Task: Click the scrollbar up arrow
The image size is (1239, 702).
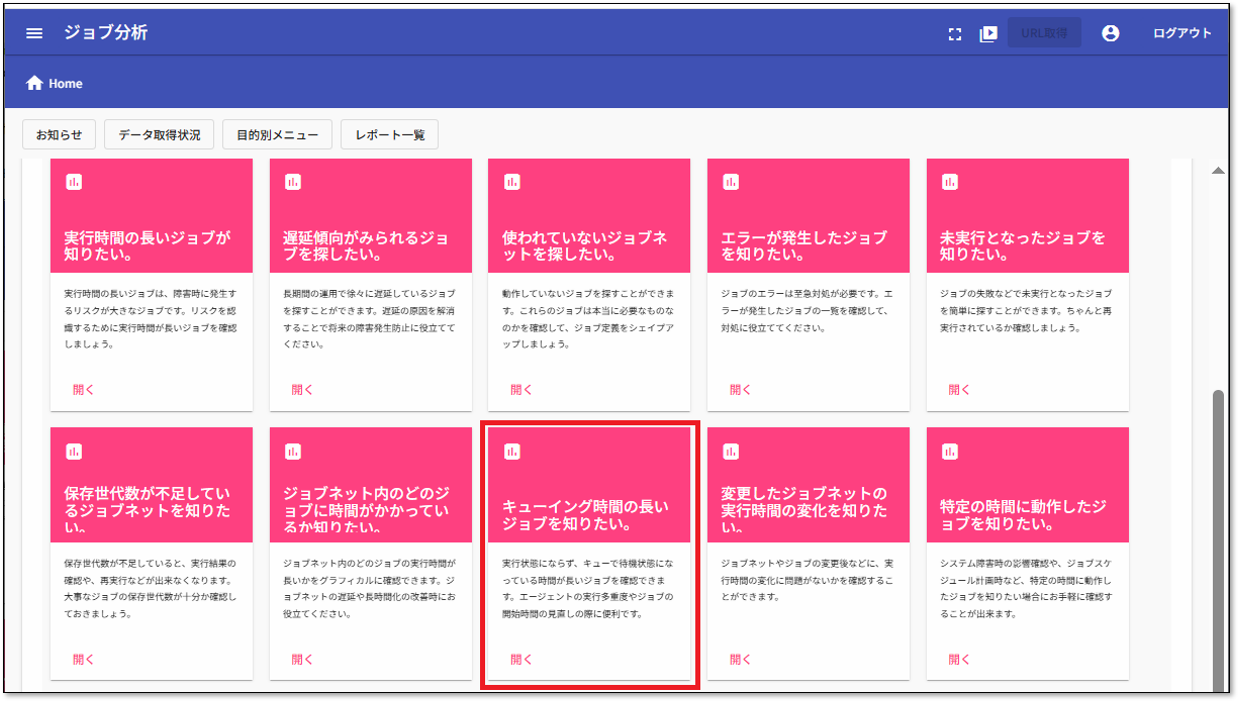Action: tap(1218, 171)
